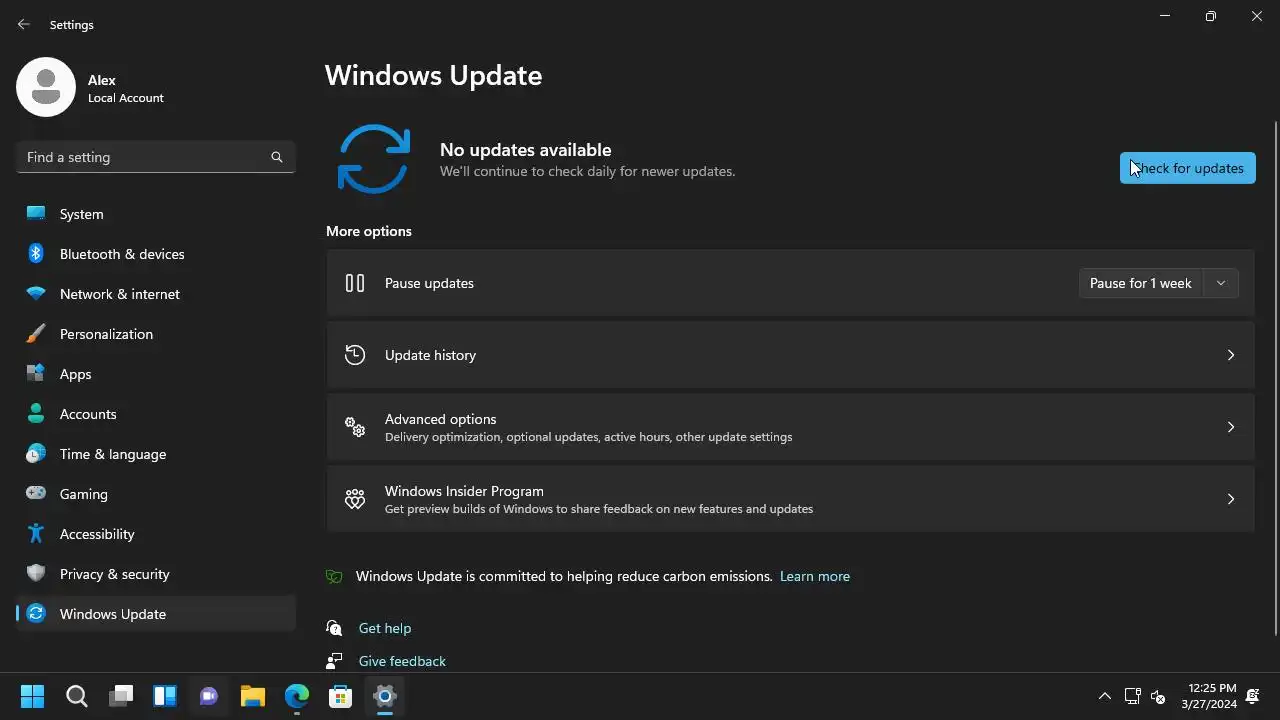Click the Windows Insider Program hearts icon
The height and width of the screenshot is (720, 1280).
[x=355, y=499]
